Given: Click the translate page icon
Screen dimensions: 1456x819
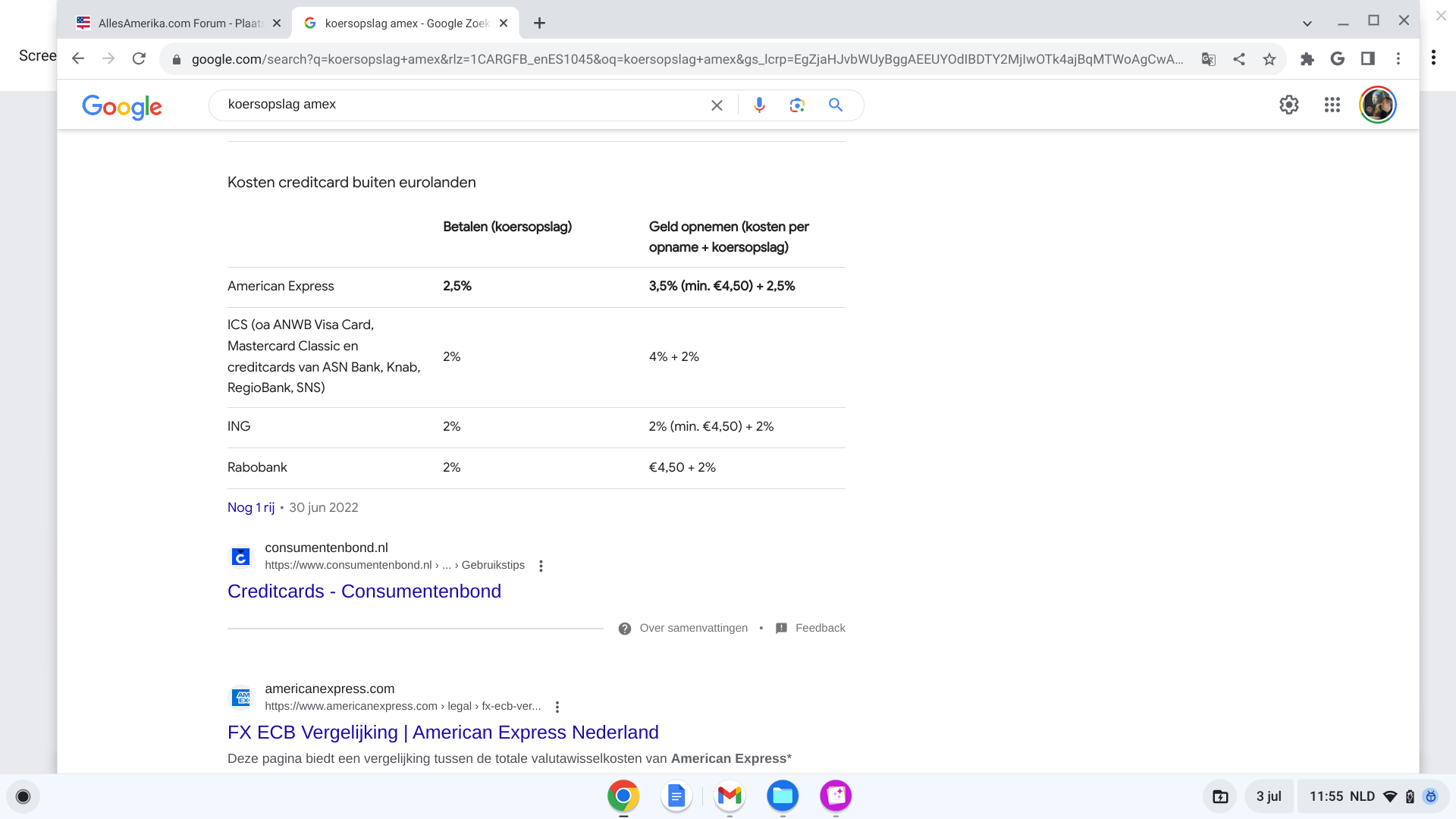Looking at the screenshot, I should click(x=1209, y=59).
